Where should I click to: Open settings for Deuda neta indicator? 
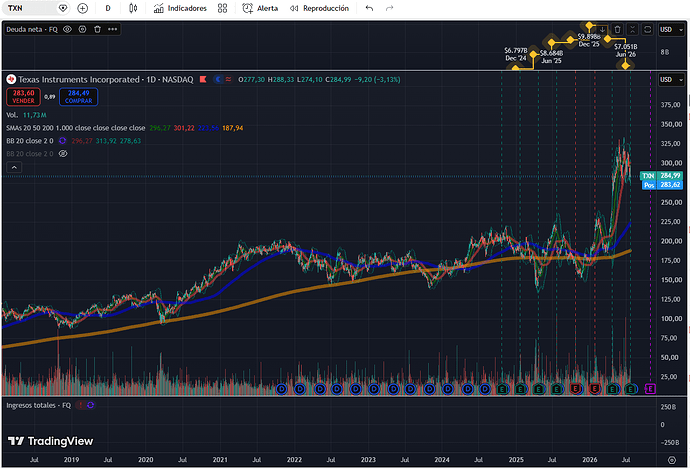point(82,29)
